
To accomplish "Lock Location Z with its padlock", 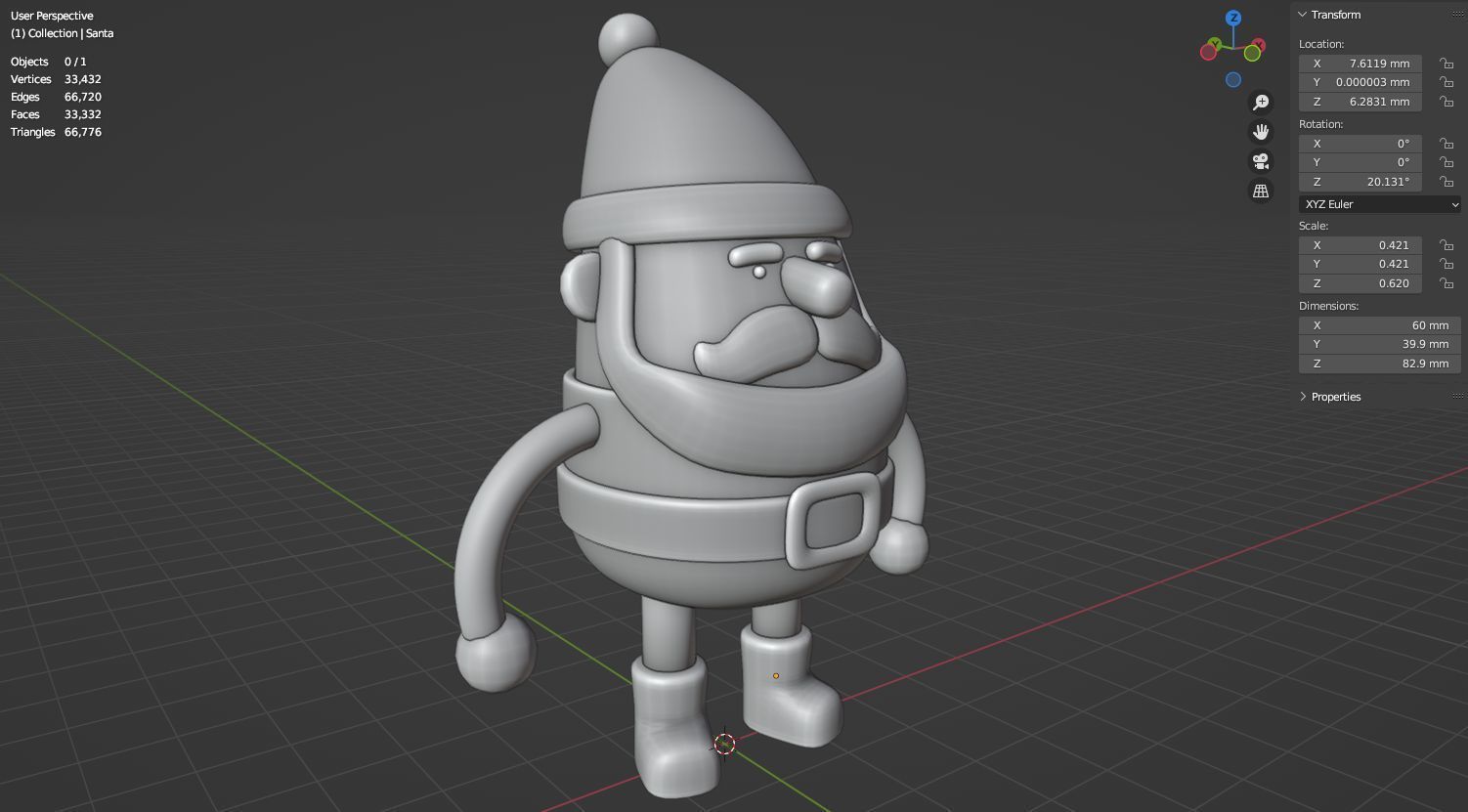I will pyautogui.click(x=1446, y=102).
